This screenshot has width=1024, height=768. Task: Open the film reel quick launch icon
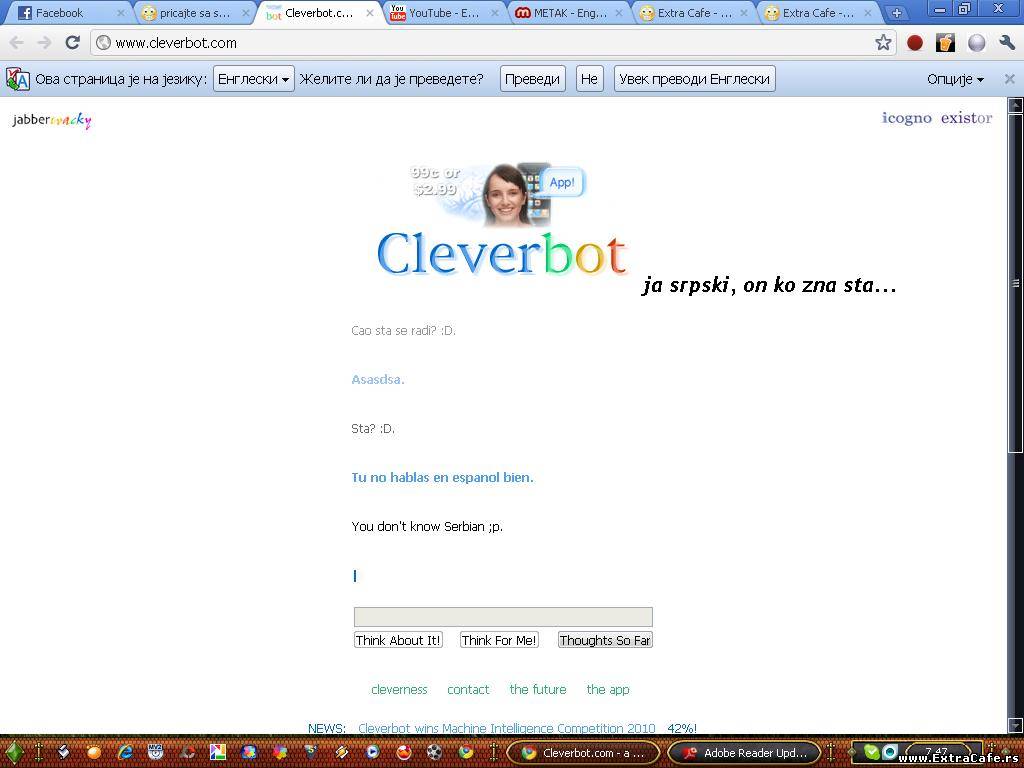434,752
